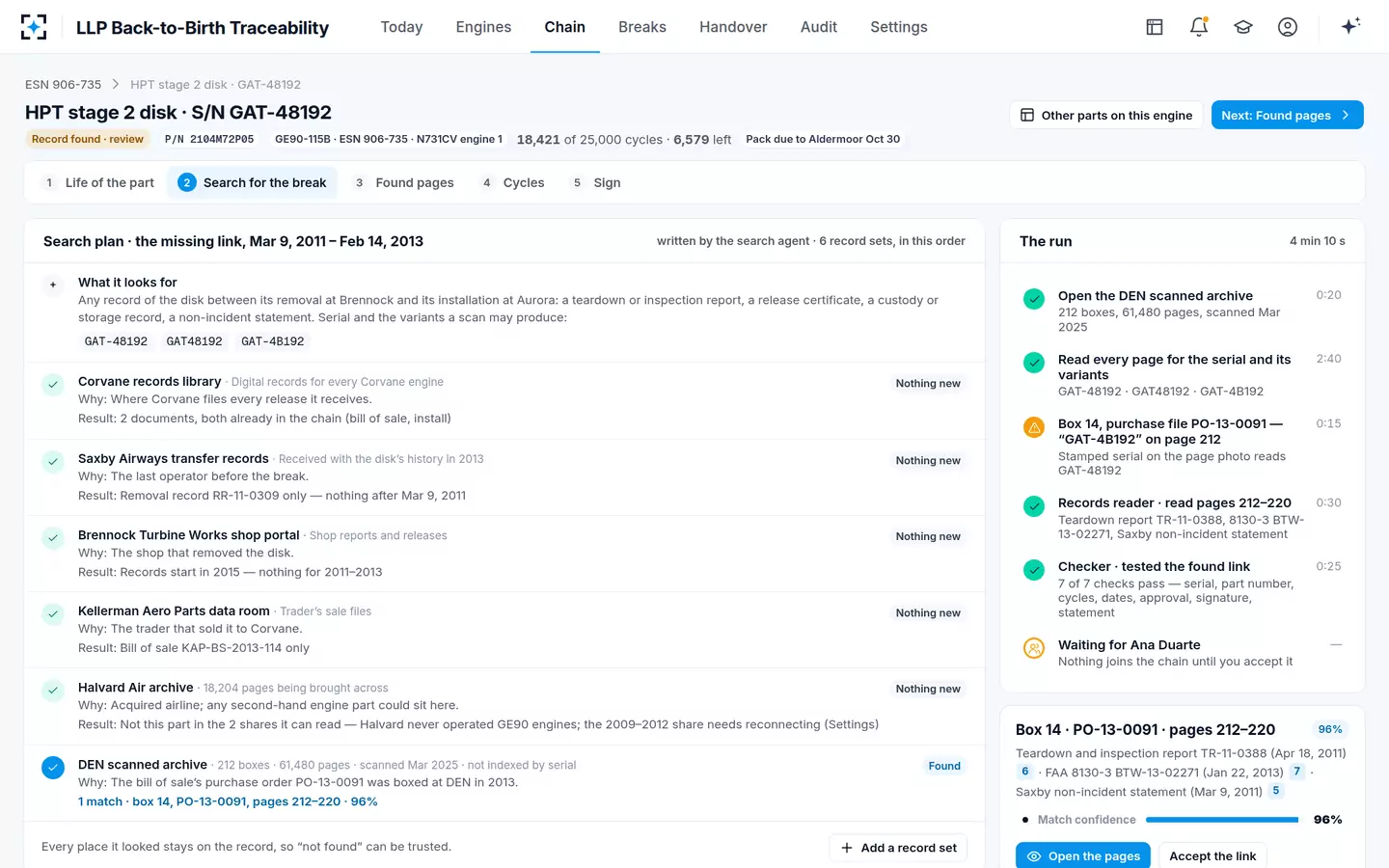Go to the Handover tab
Screen dimensions: 1389x868
pyautogui.click(x=733, y=27)
